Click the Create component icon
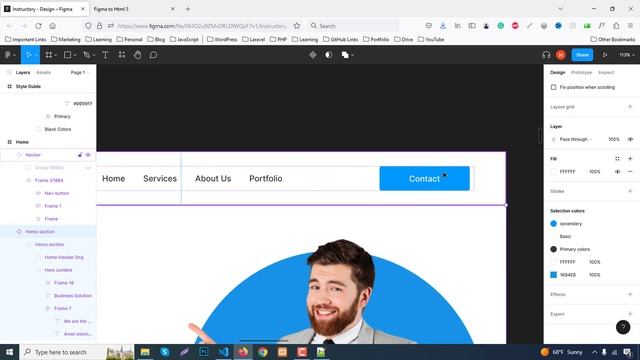Screen dimensions: 640x360 [x=313, y=55]
